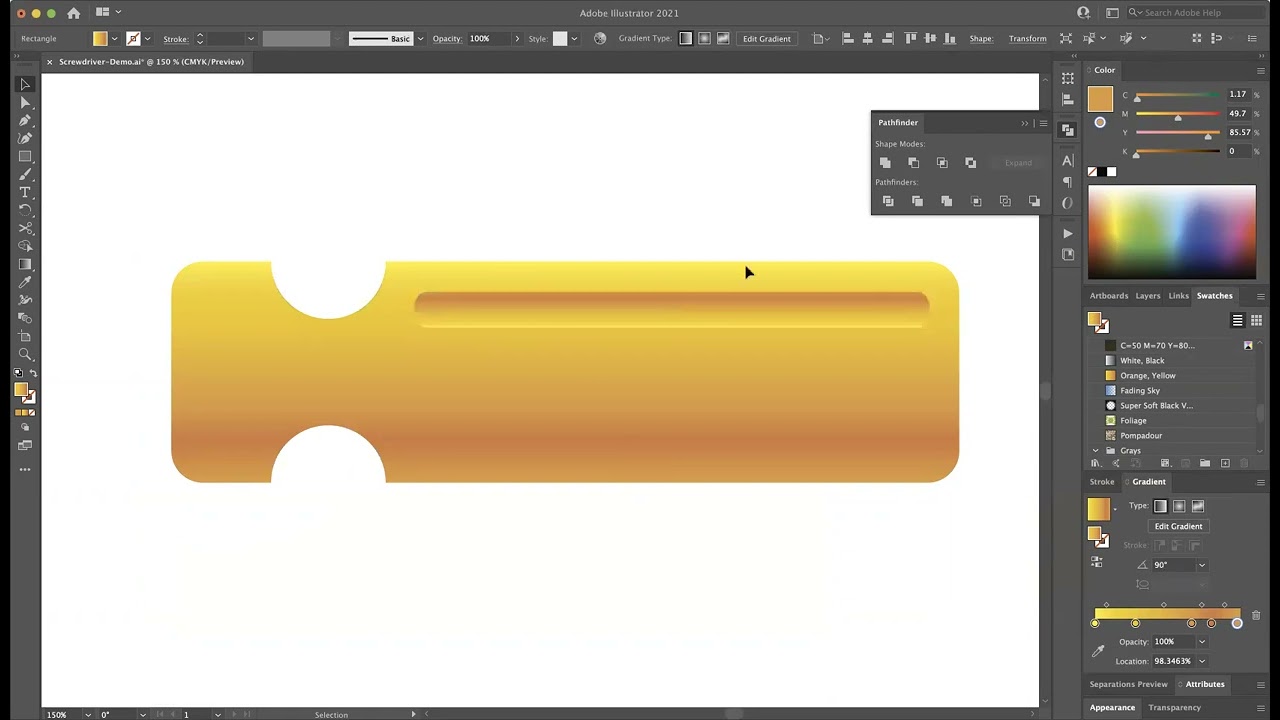Choose Linear gradient type in Gradient panel
Viewport: 1280px width, 720px height.
click(x=1160, y=506)
